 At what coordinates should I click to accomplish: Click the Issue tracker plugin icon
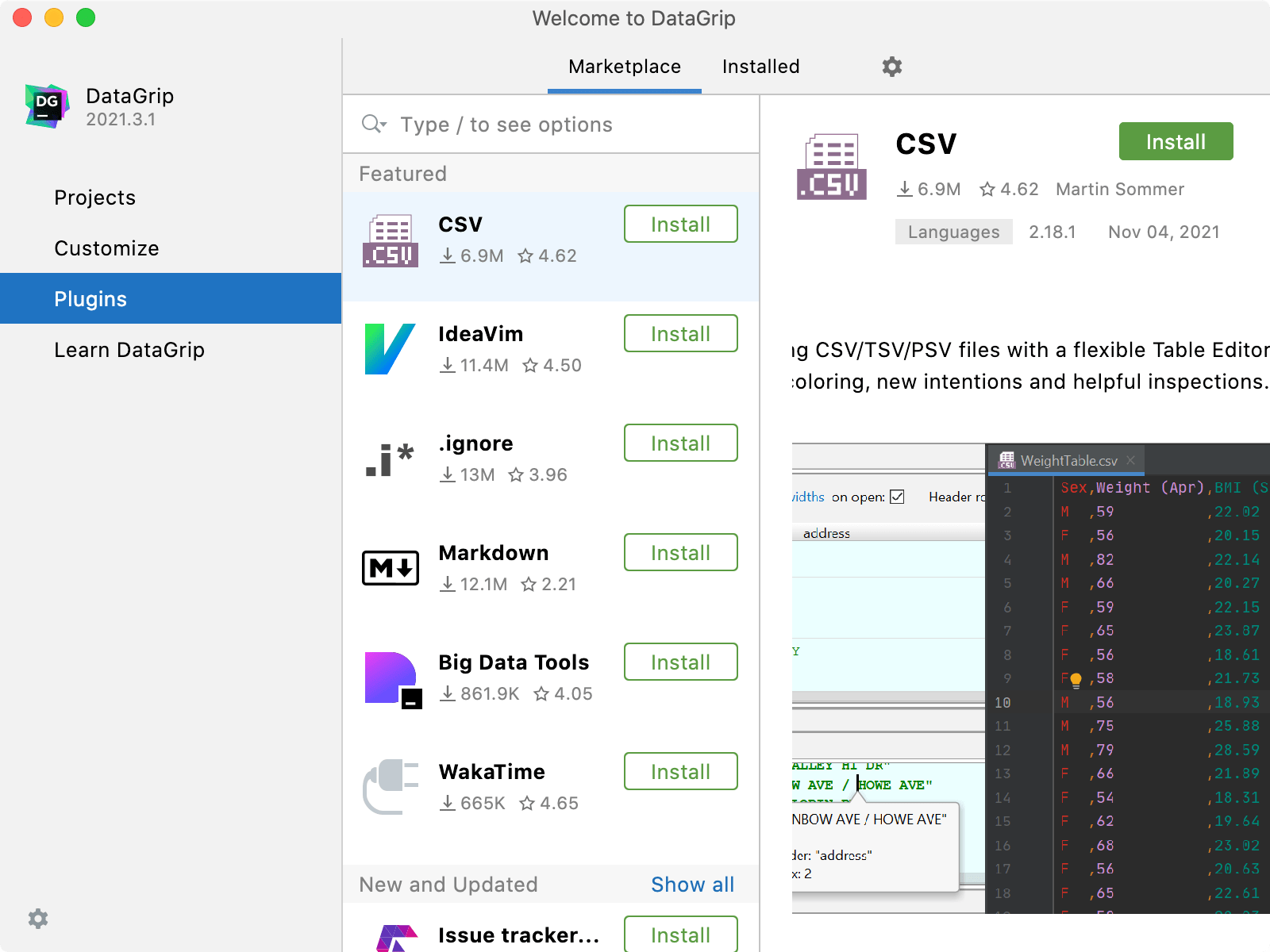397,939
